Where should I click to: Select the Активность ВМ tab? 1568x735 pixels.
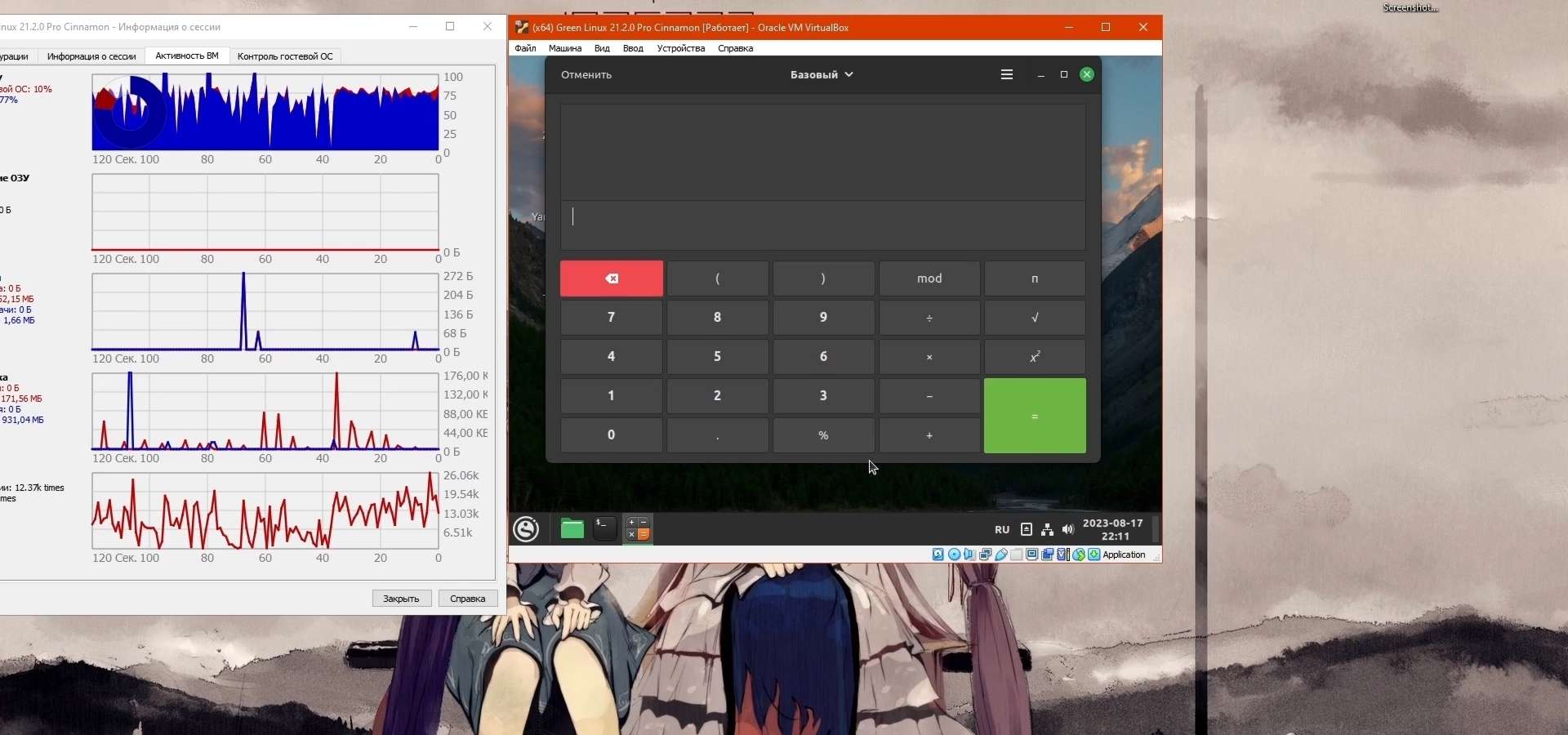pos(187,56)
